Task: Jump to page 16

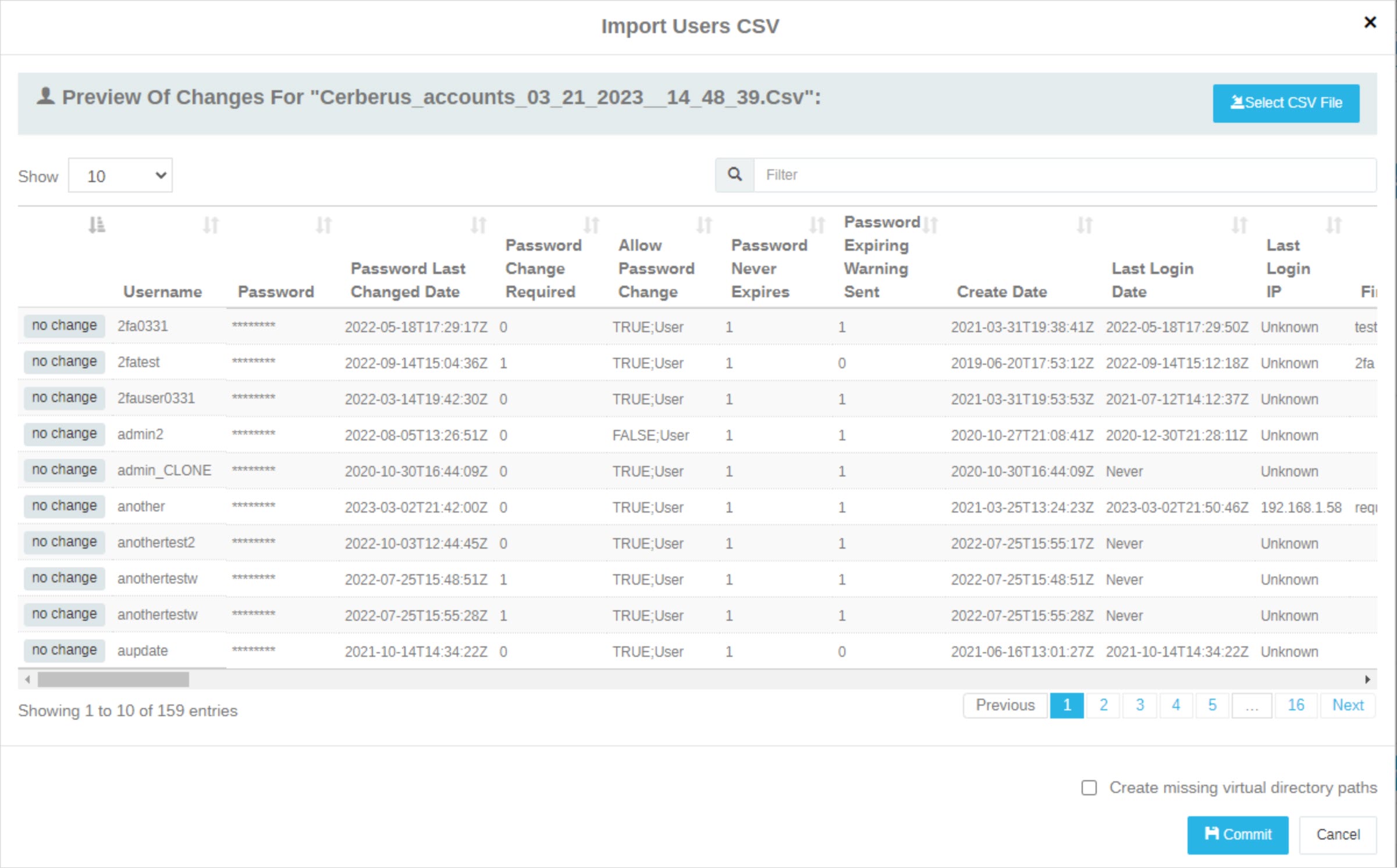Action: click(x=1296, y=705)
